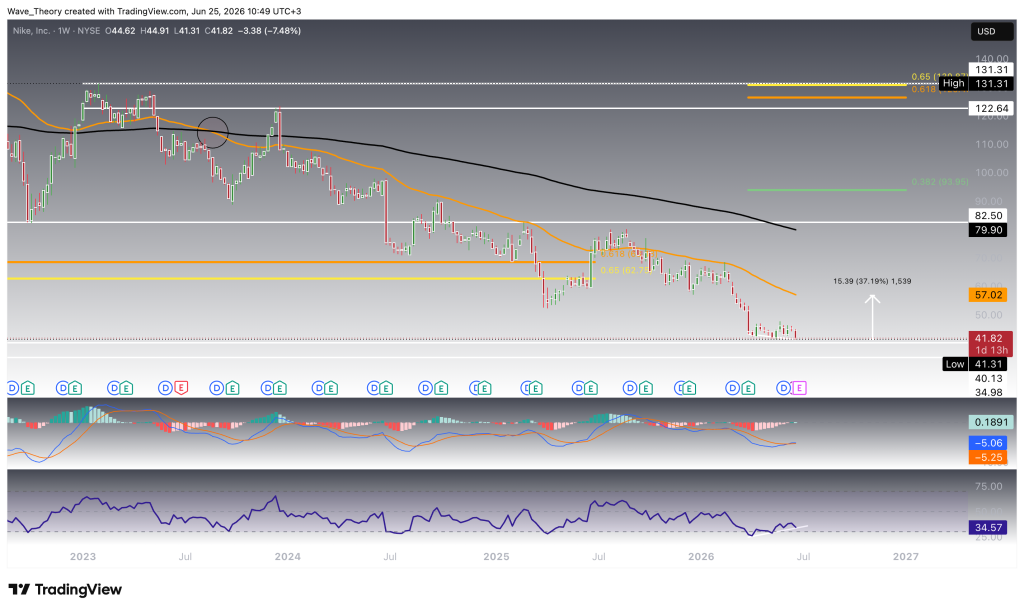Screen dimensions: 1024x611
Task: Click the Nike, Inc. symbol title
Action: (31, 31)
